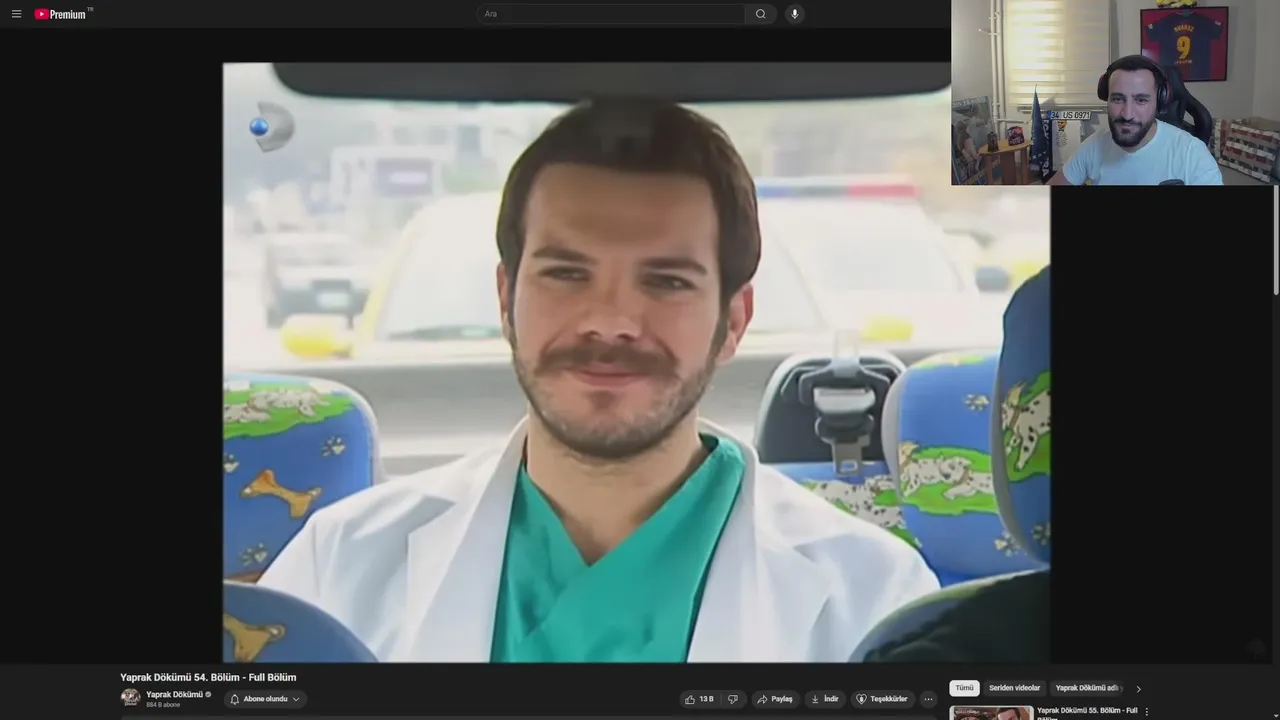Submit search with magnifier button
This screenshot has height=720, width=1280.
761,14
